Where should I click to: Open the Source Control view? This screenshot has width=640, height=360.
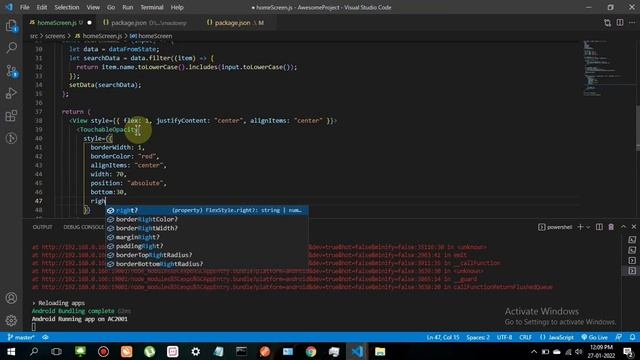coord(11,71)
